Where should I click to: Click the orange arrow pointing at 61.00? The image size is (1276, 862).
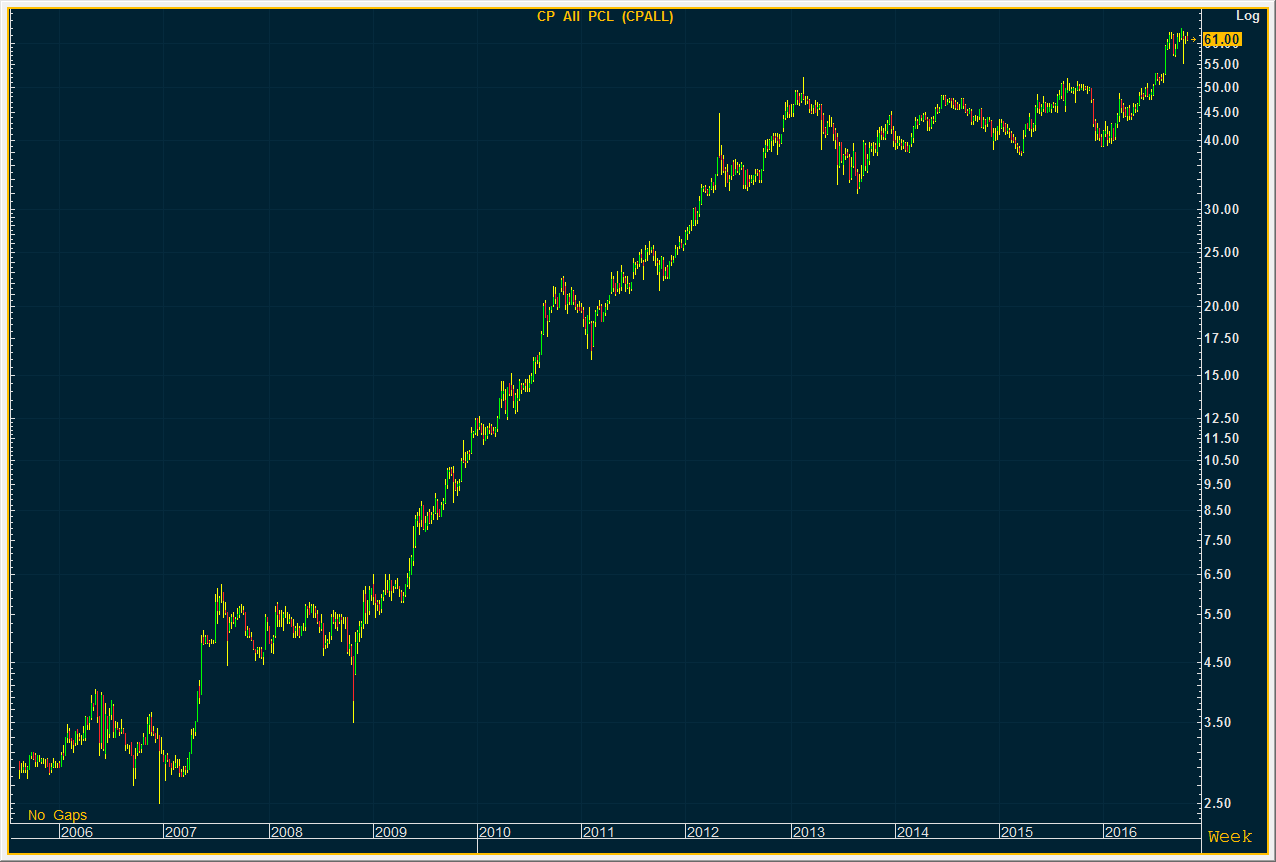[x=1194, y=40]
